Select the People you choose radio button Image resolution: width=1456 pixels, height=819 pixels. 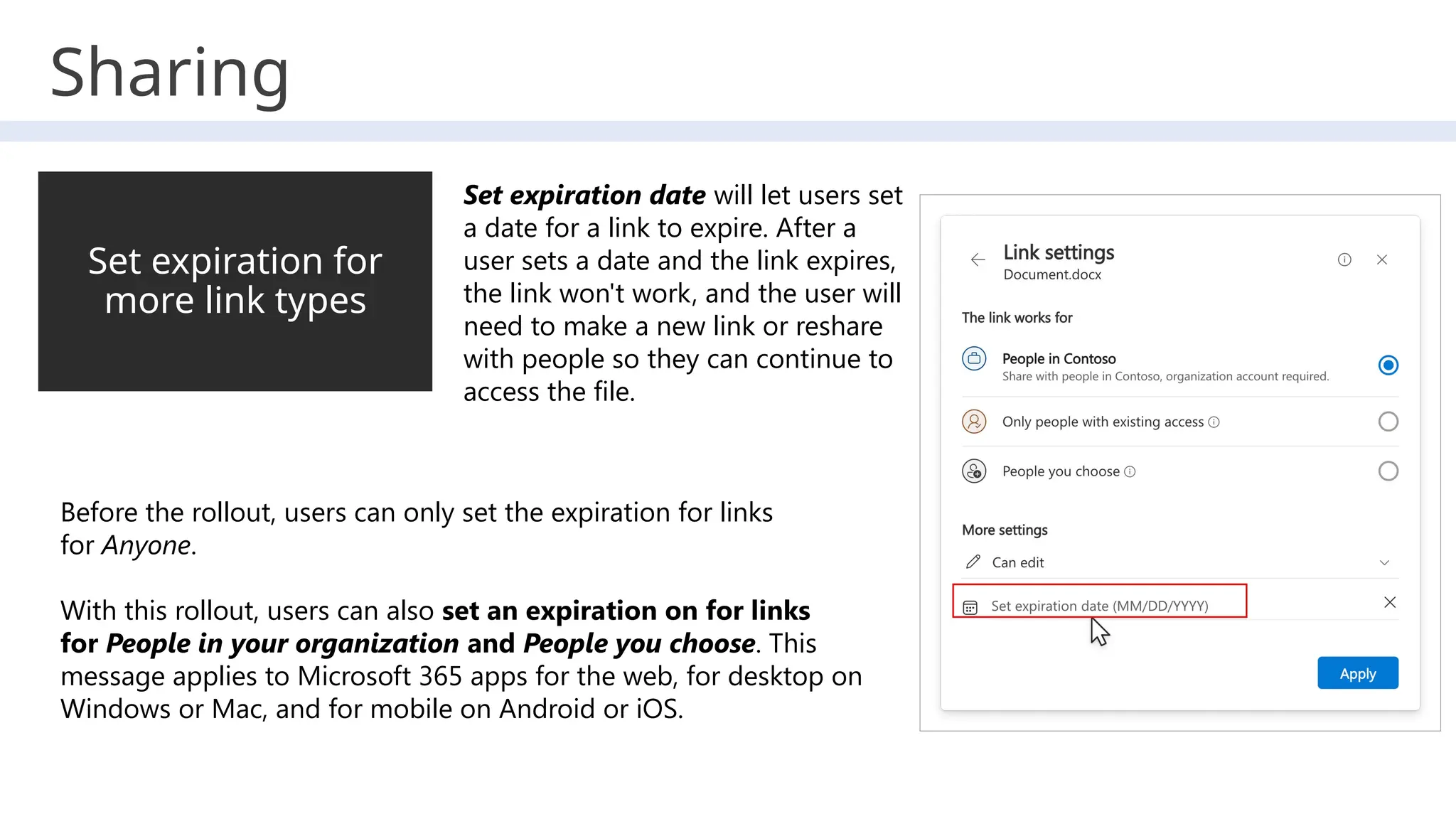coord(1388,471)
